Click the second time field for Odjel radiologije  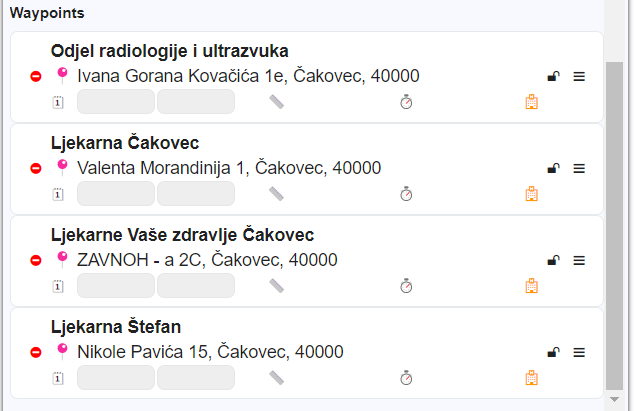(196, 102)
